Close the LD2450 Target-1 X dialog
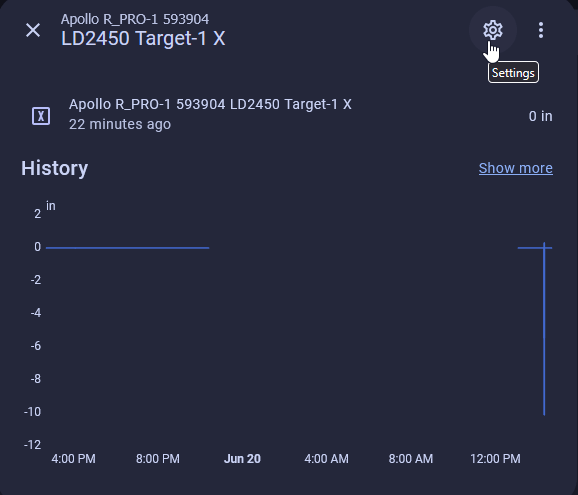Image resolution: width=578 pixels, height=495 pixels. pyautogui.click(x=33, y=30)
